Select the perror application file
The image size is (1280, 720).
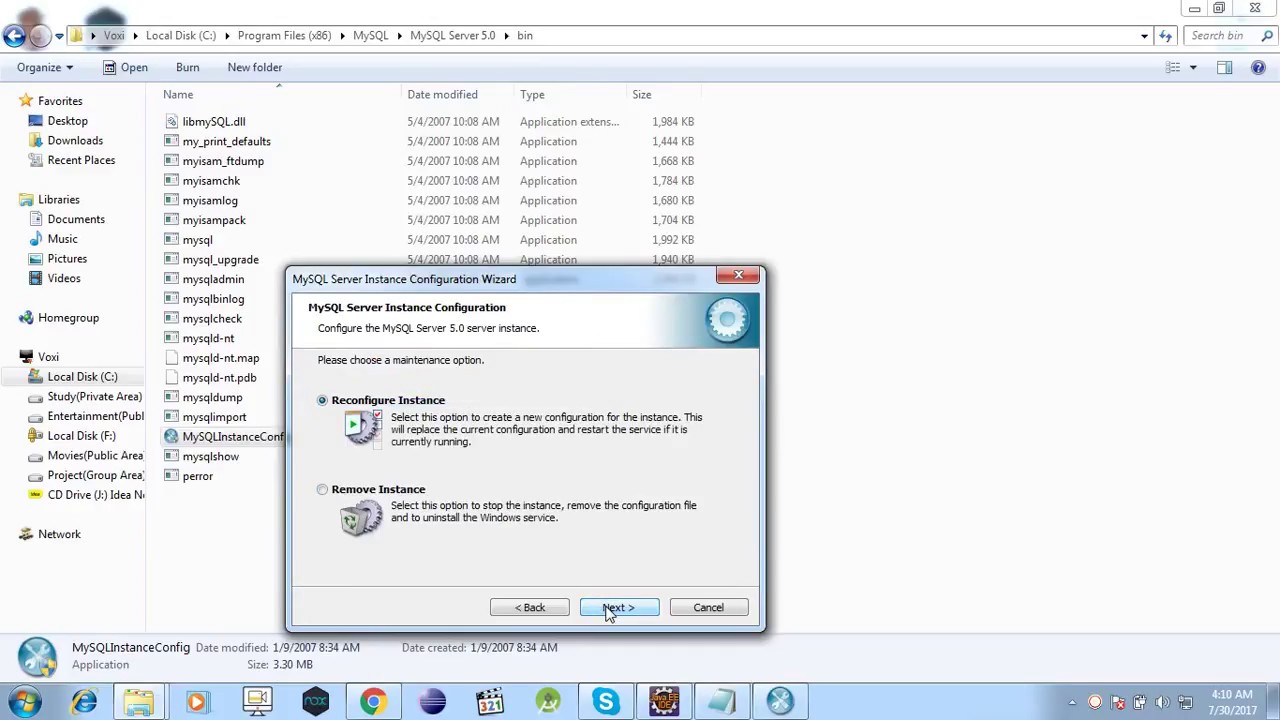[x=197, y=476]
